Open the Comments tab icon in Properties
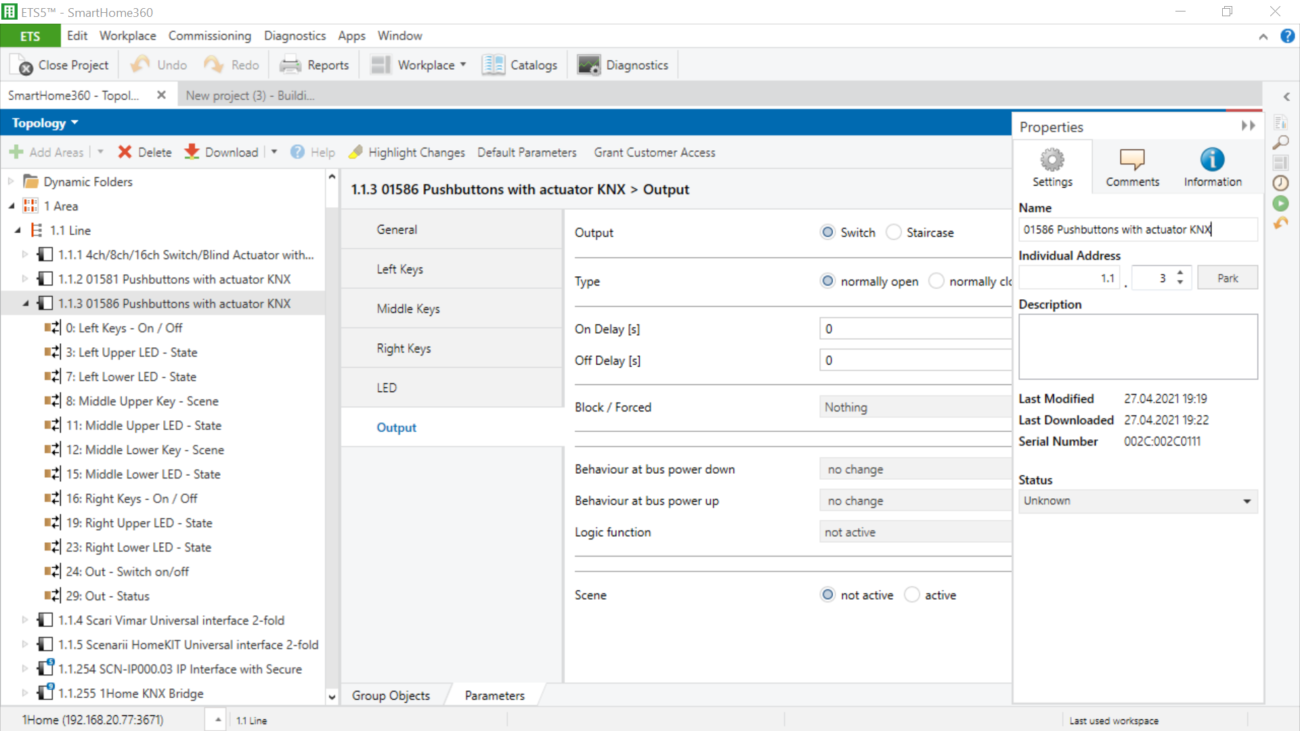1300x731 pixels. click(1132, 160)
